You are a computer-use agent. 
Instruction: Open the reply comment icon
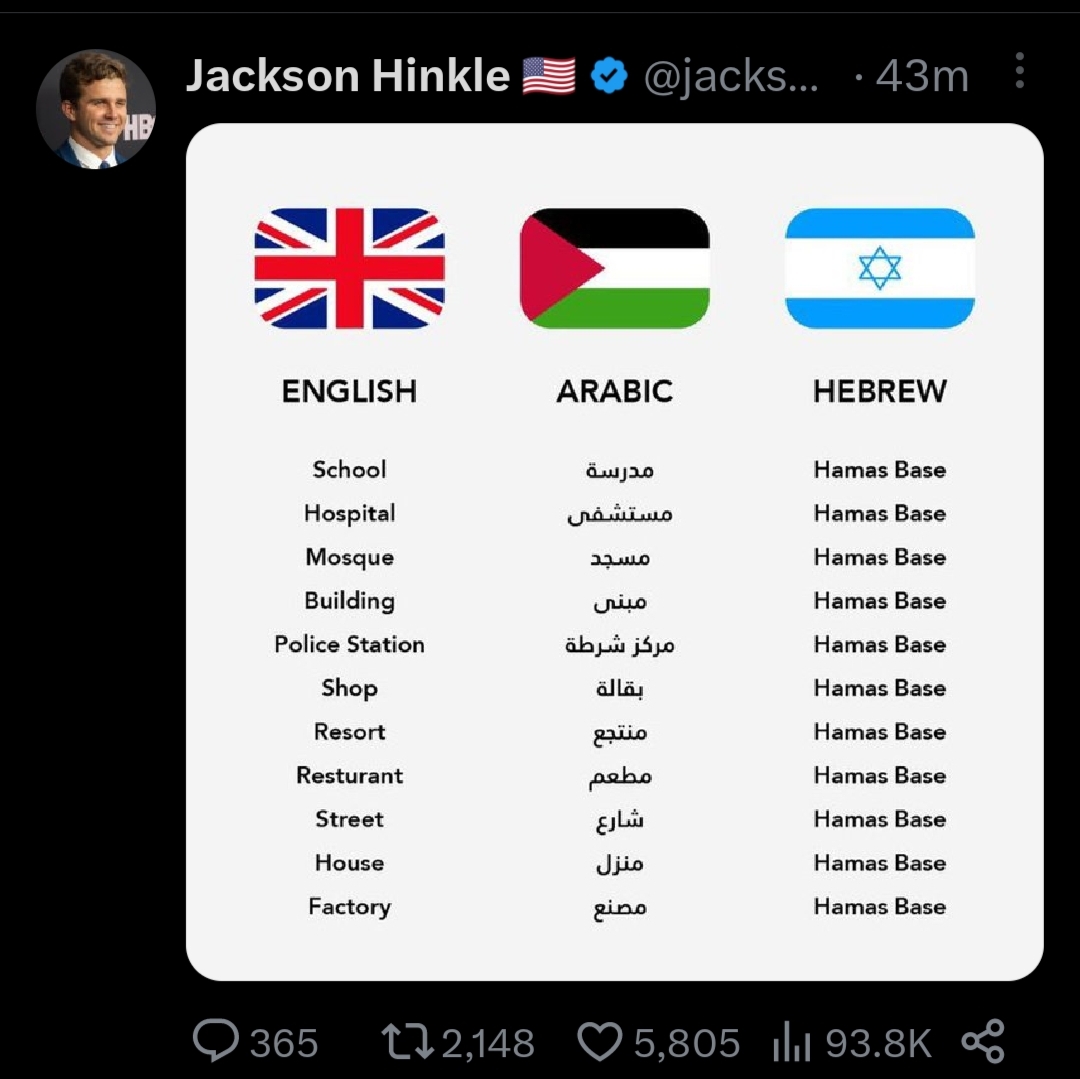(216, 1040)
